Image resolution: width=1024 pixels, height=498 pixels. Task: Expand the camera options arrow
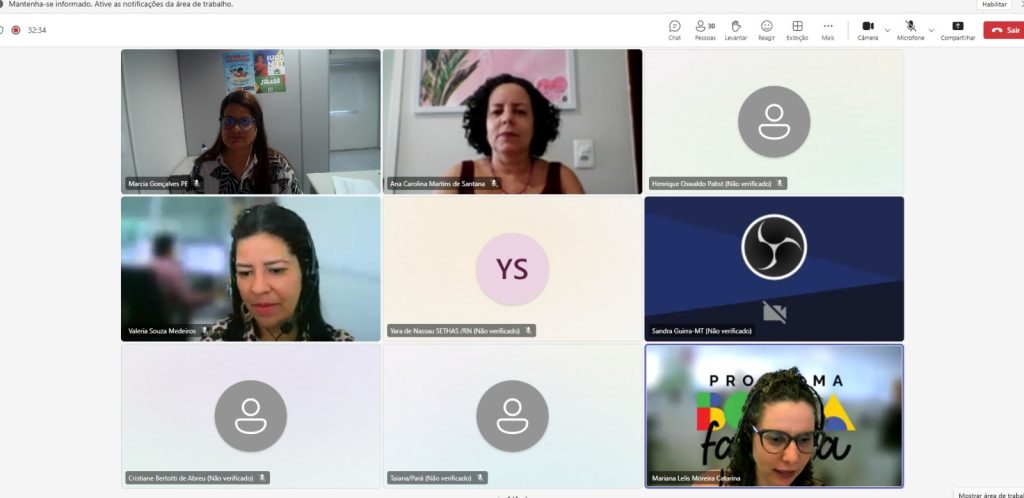pos(887,30)
